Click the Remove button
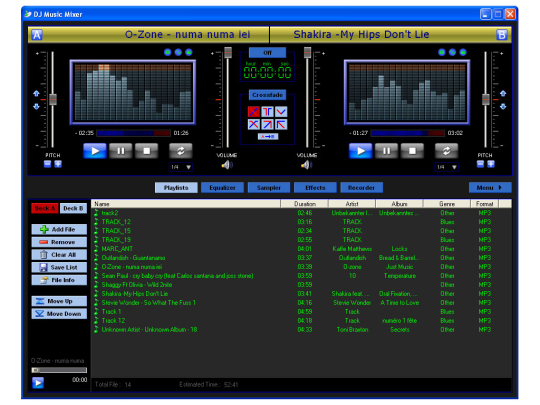 point(59,242)
